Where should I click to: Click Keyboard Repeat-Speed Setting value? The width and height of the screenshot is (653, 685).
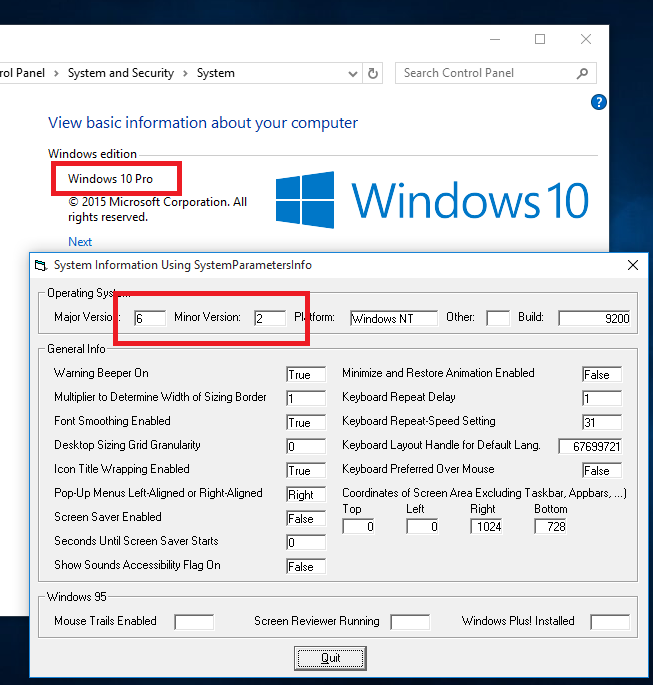pos(602,422)
